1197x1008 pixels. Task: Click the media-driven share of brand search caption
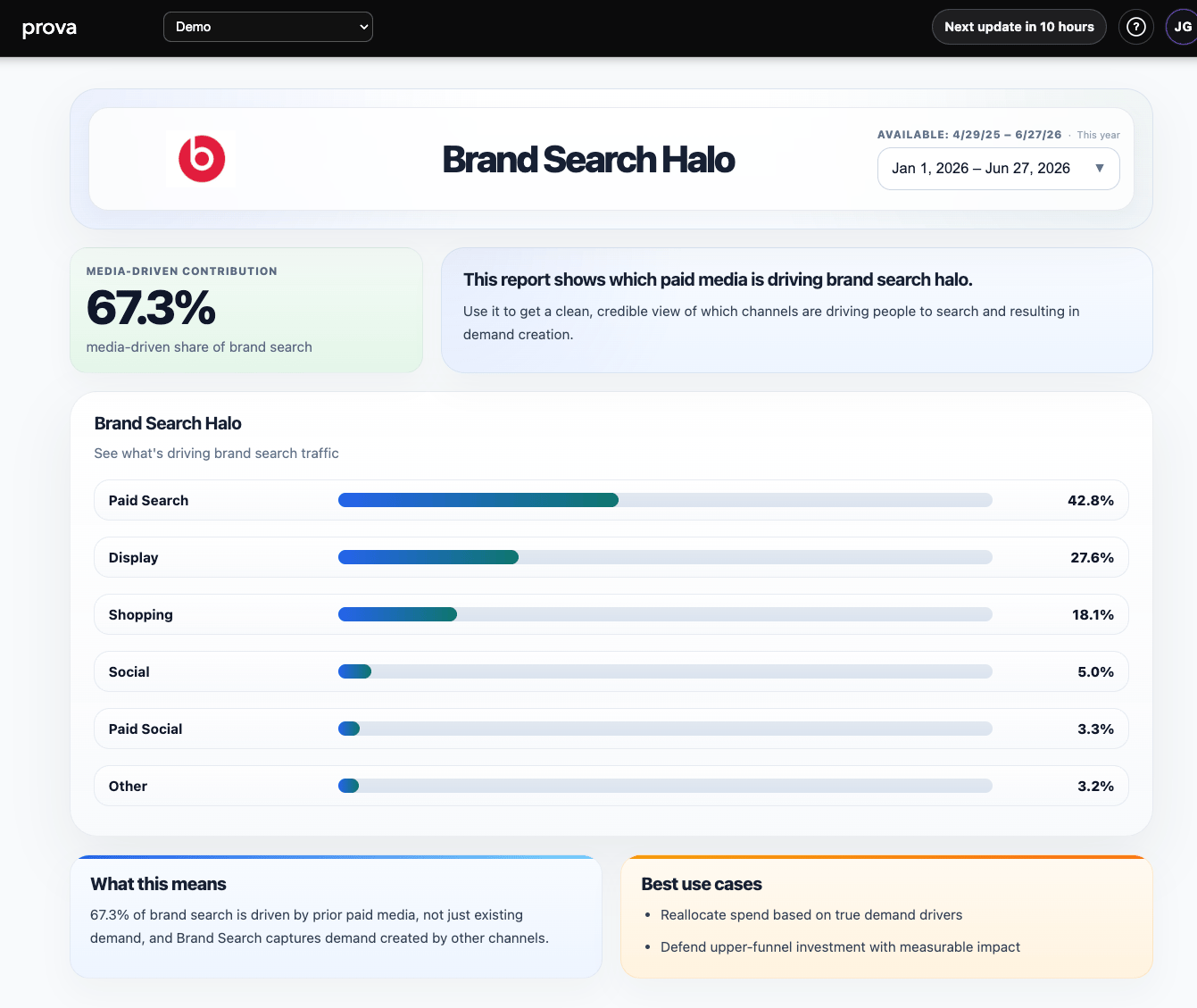pyautogui.click(x=199, y=347)
